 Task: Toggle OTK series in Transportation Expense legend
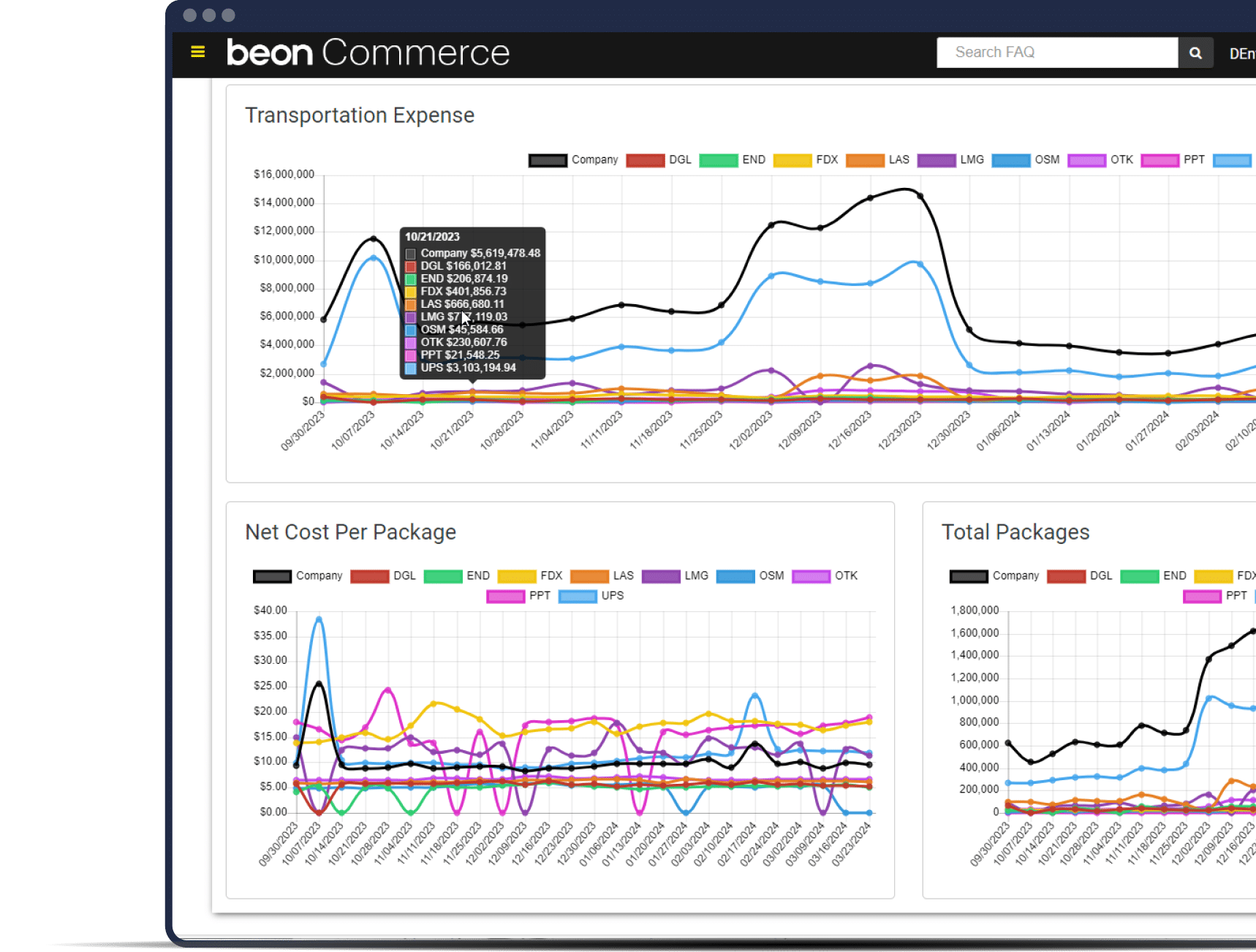[1100, 160]
